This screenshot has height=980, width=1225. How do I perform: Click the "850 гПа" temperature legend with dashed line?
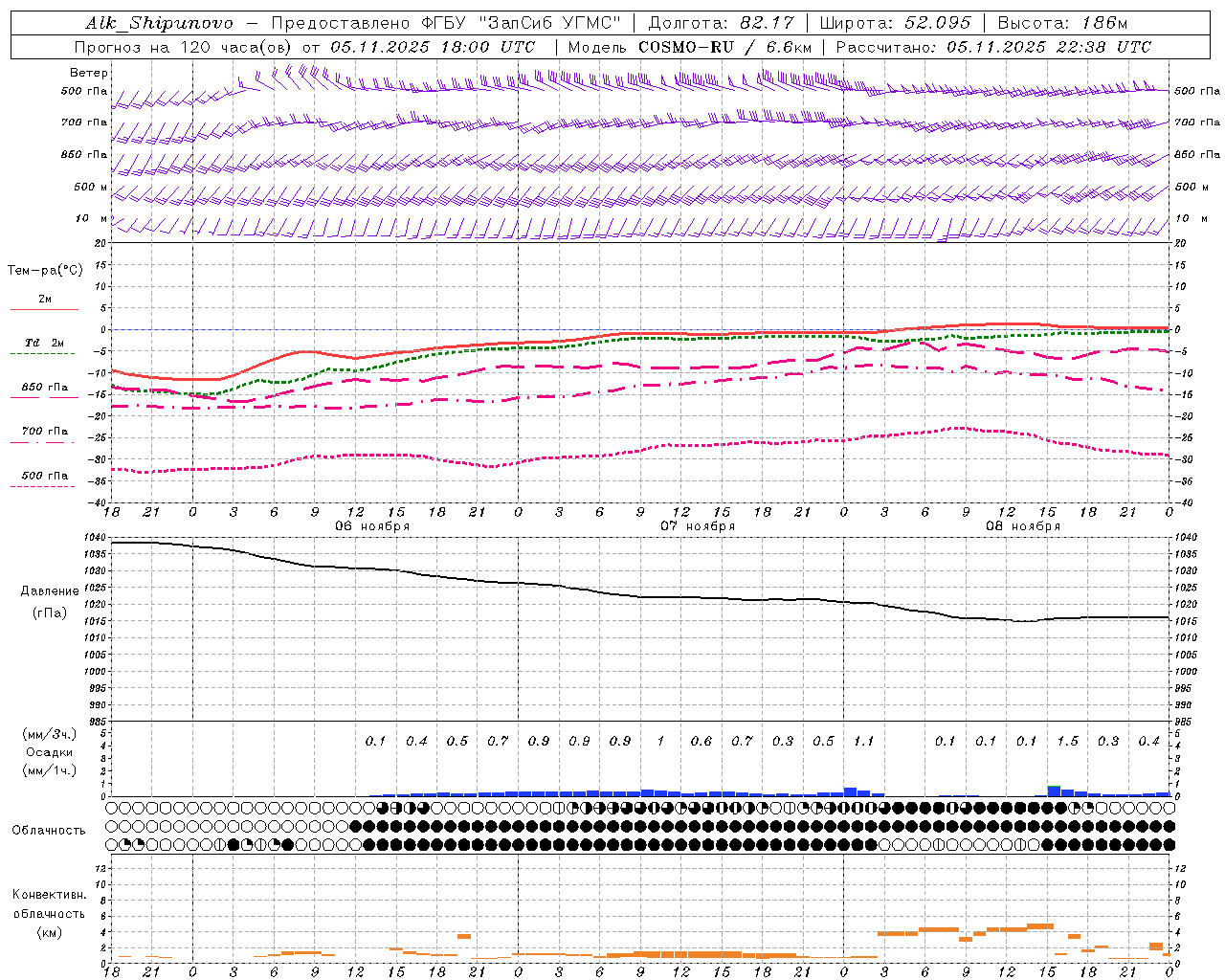point(45,388)
